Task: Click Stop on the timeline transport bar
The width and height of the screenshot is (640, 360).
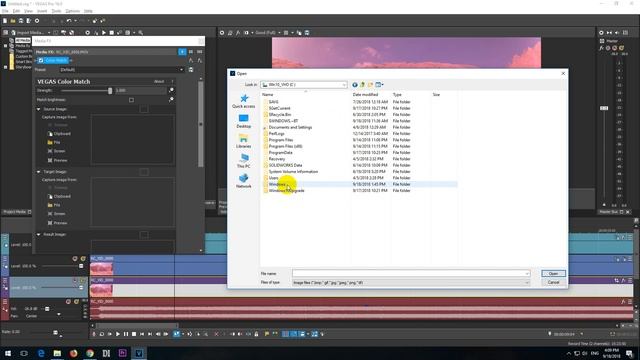Action: [133, 334]
